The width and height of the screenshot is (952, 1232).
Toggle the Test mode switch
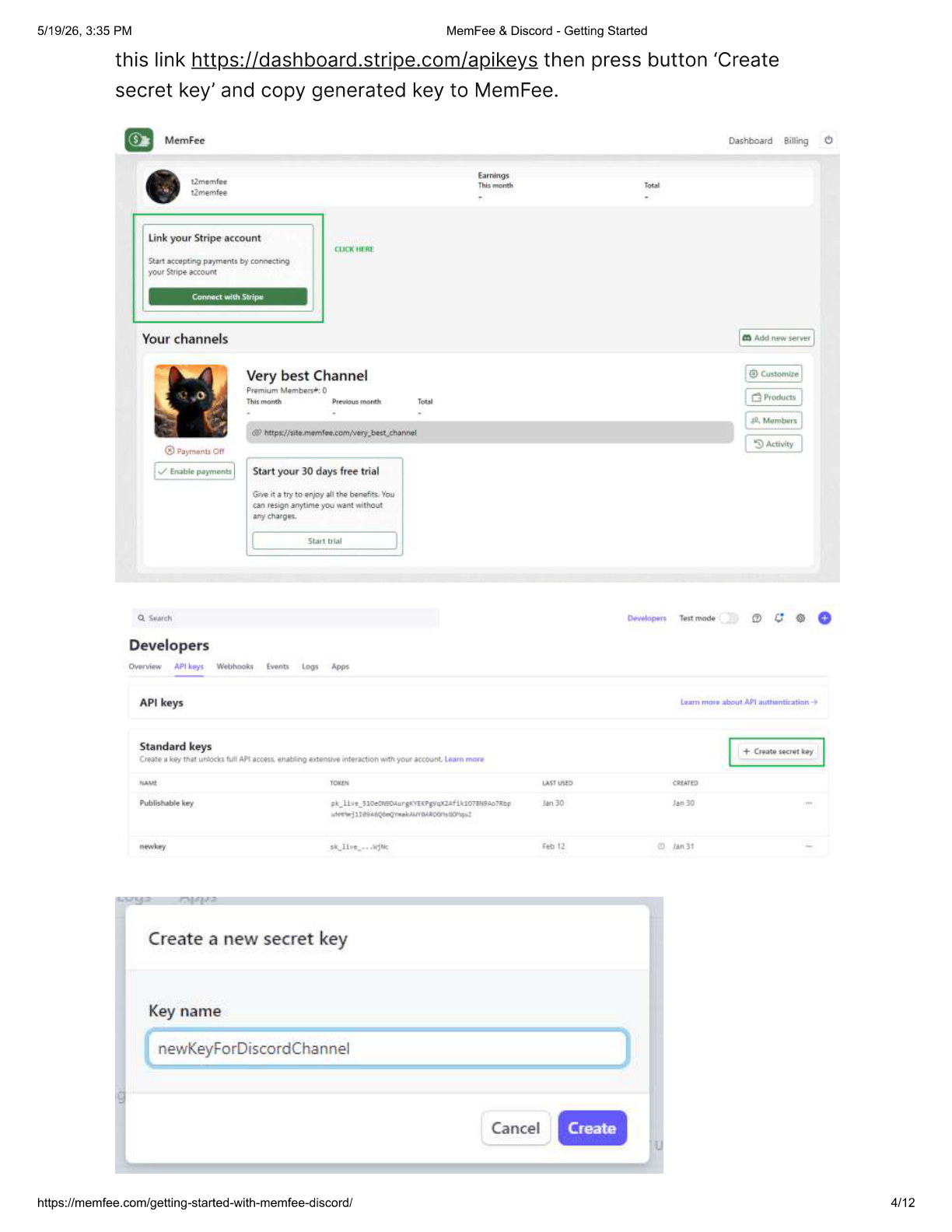point(729,618)
